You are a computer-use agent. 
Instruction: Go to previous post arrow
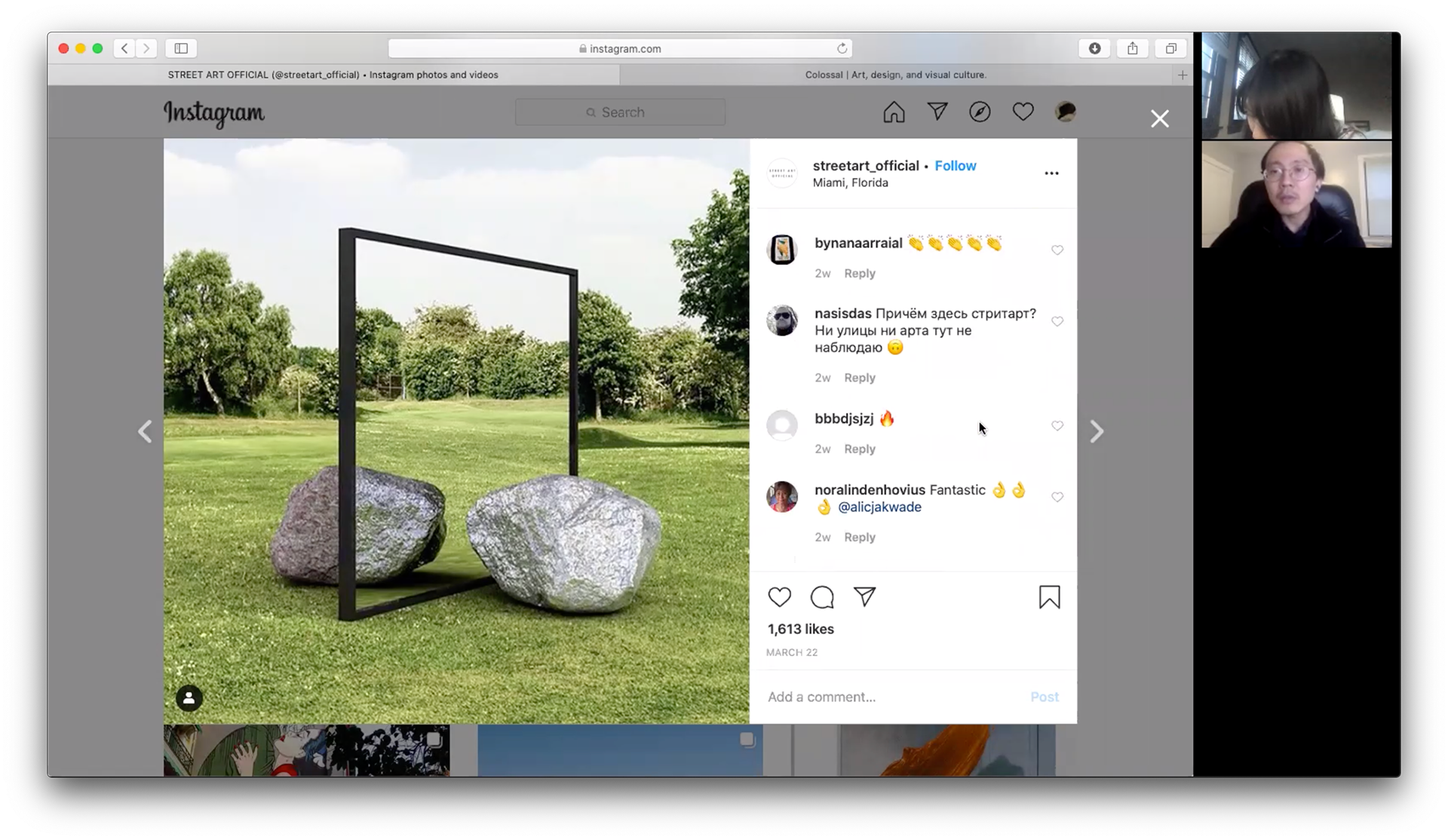click(145, 431)
